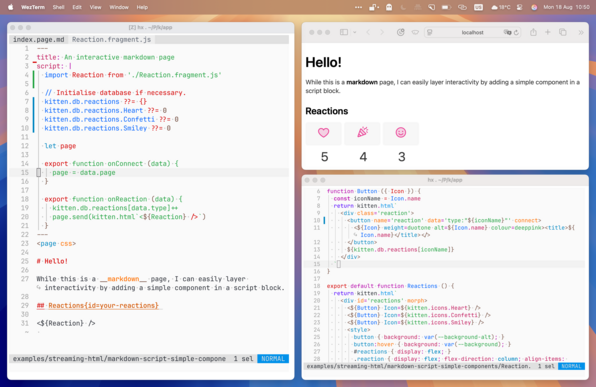Switch to the Reaction.fragment.js buffer tab
This screenshot has height=387, width=596.
point(111,40)
